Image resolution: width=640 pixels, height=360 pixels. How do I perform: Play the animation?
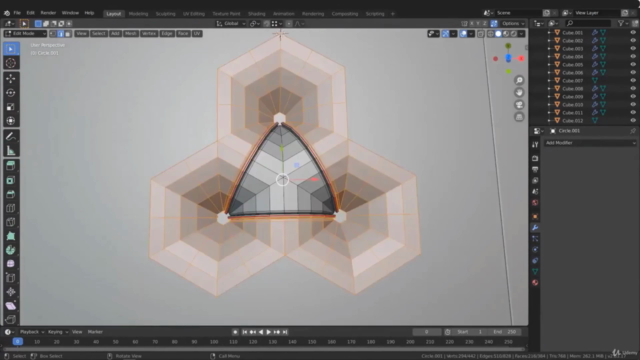[269, 332]
